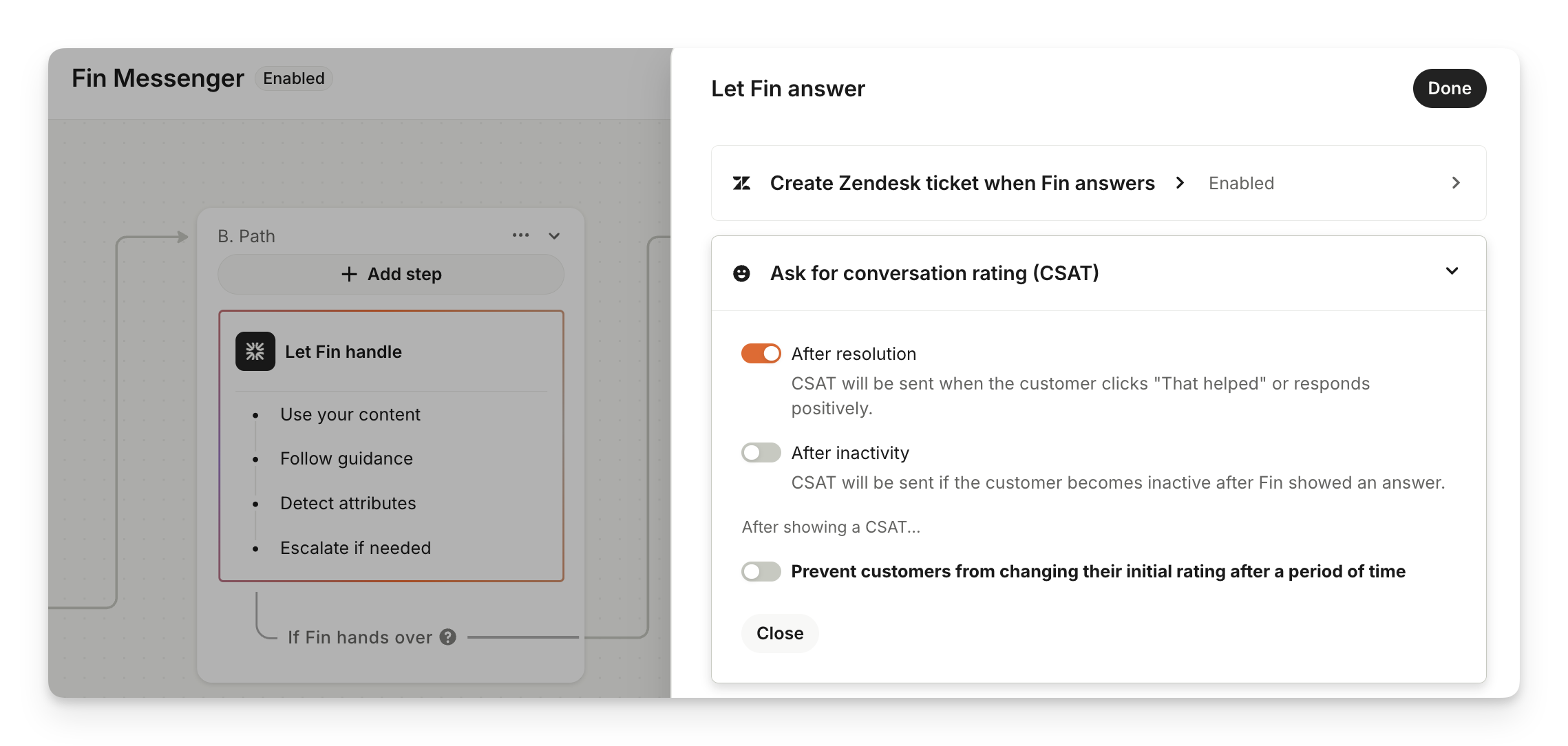Click the Detect attributes item
Viewport: 1568px width, 746px height.
(348, 503)
